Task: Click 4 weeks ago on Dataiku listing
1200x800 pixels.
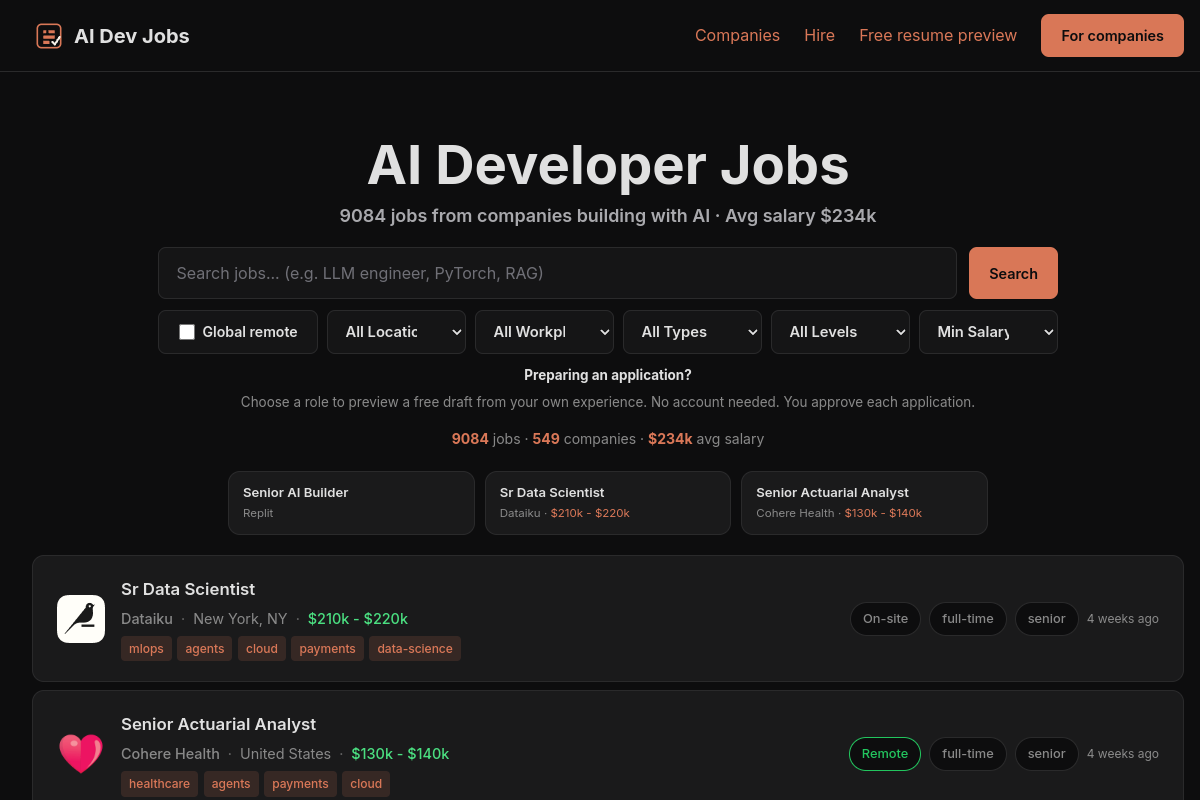Action: [x=1123, y=619]
